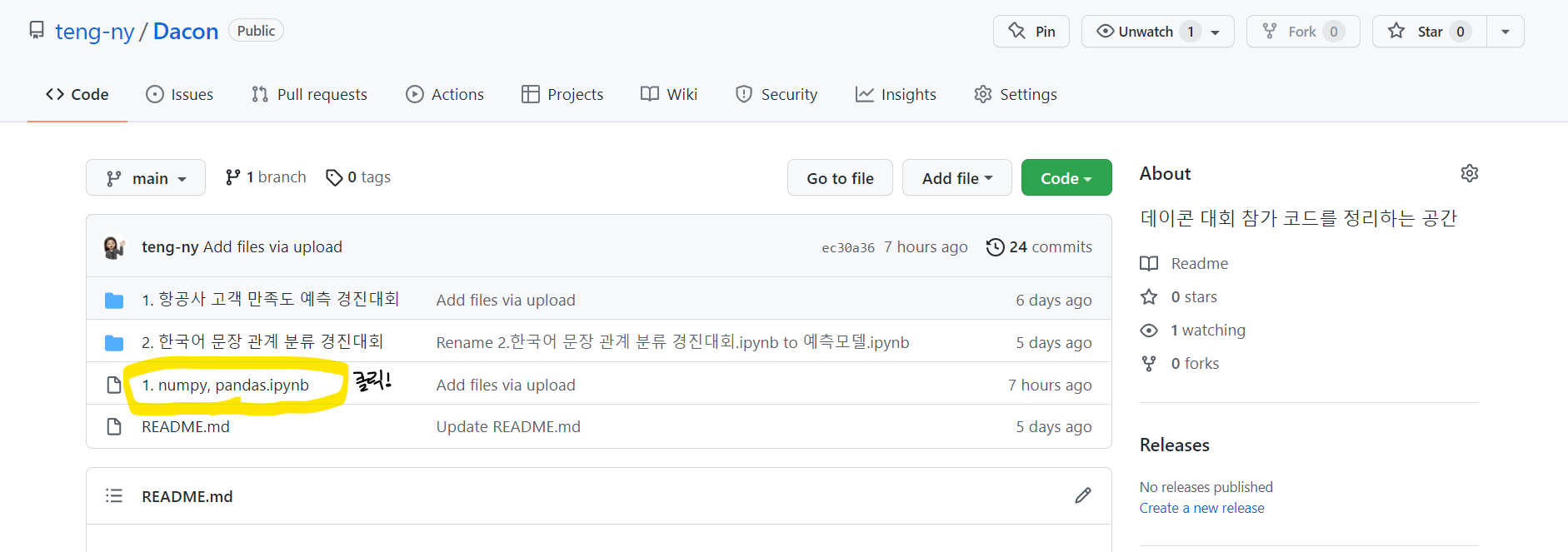This screenshot has height=552, width=1568.
Task: Click the Go to file button
Action: pos(840,178)
